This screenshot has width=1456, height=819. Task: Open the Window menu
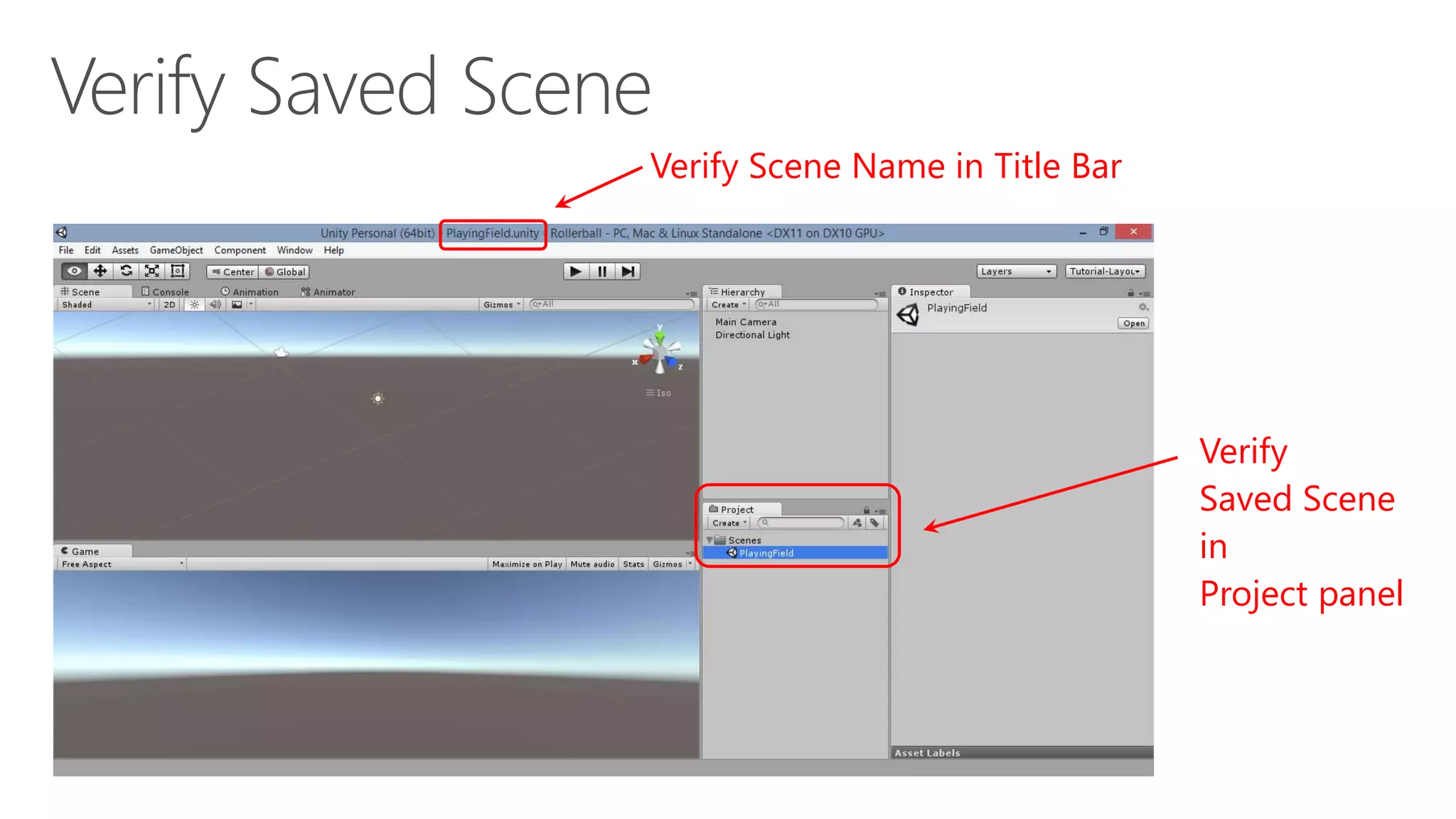click(x=294, y=250)
